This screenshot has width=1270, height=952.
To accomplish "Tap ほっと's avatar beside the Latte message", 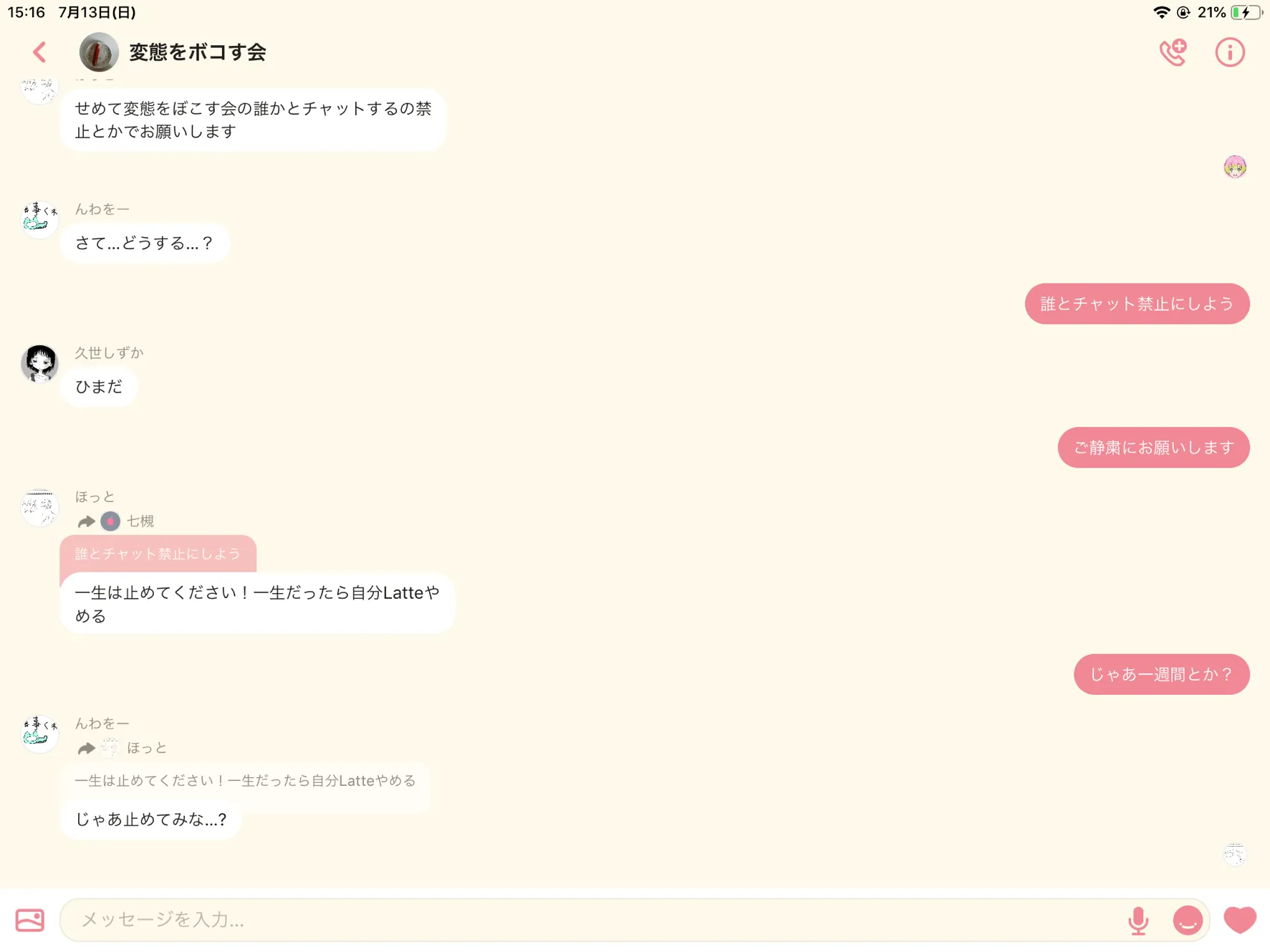I will (x=39, y=507).
